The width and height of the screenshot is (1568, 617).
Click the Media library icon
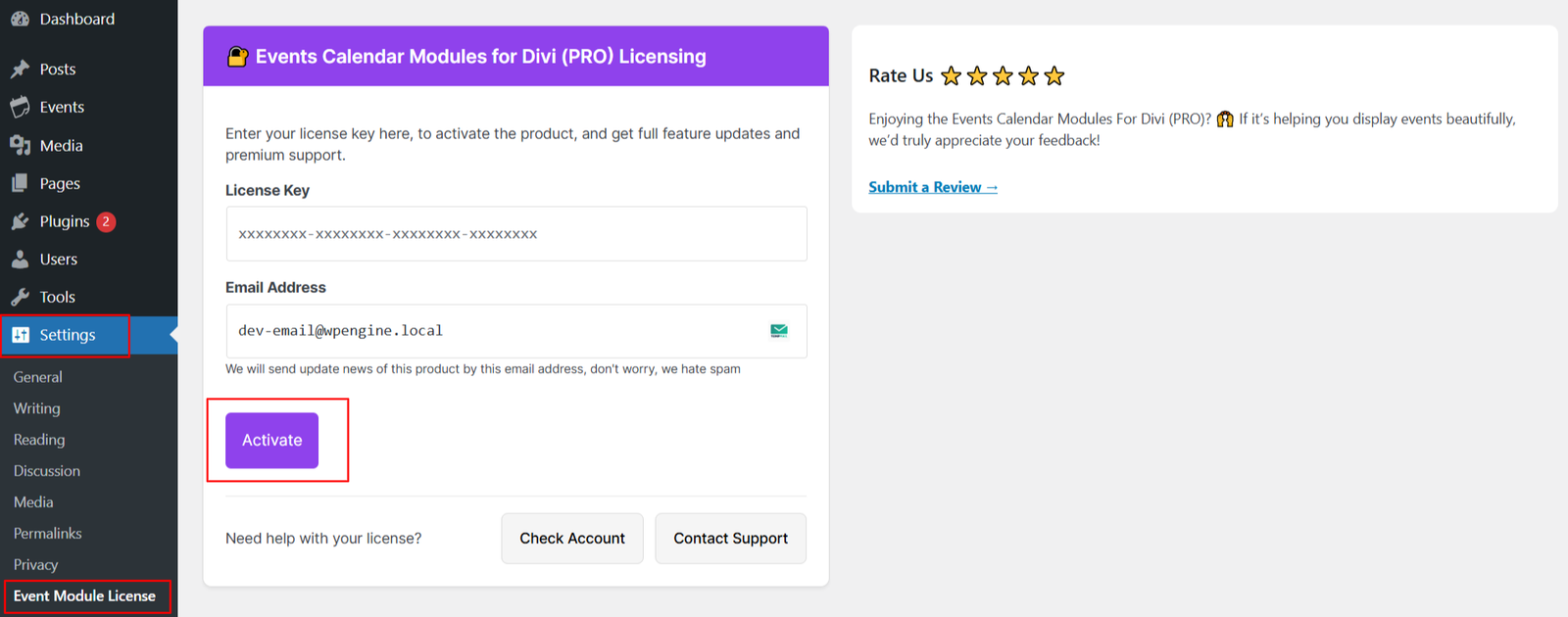coord(20,145)
